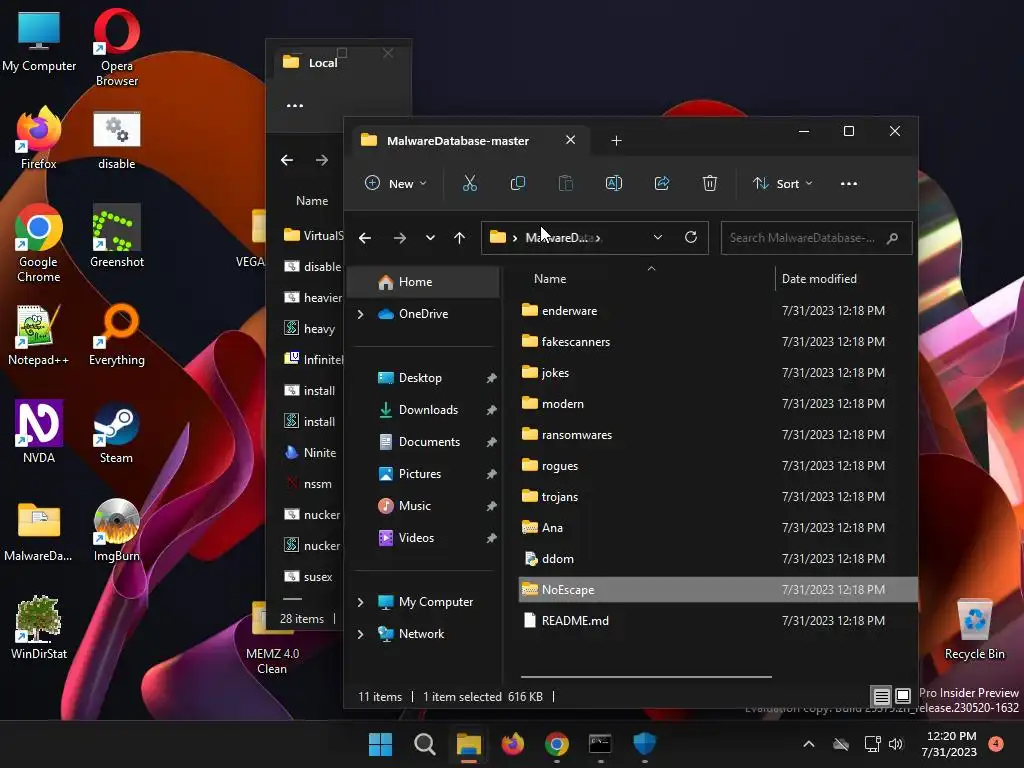The height and width of the screenshot is (768, 1024).
Task: Sort by Name column header
Action: 550,279
